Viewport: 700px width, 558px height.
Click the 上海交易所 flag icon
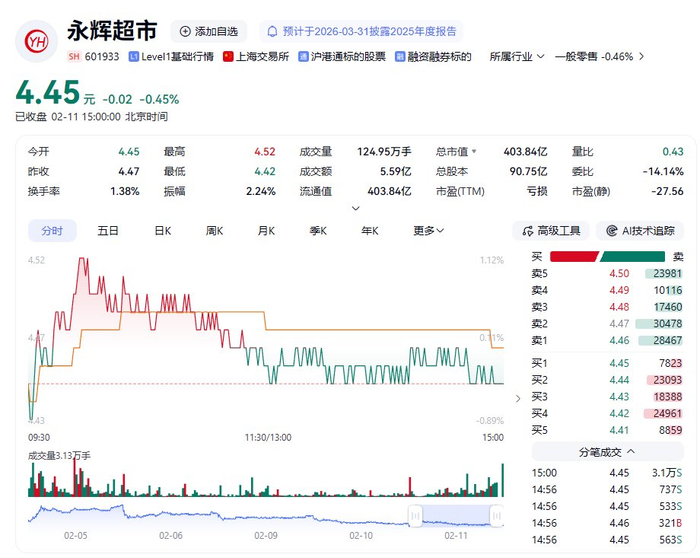tap(228, 57)
